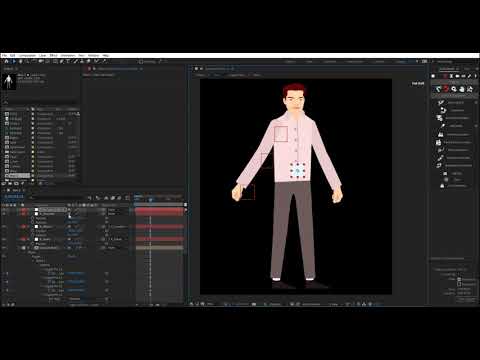Screen dimensions: 480x360
Task: Open the Window menu
Action: [x=93, y=55]
